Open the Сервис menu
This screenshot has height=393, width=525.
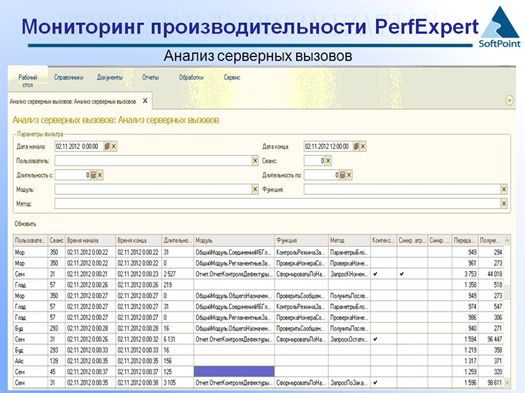(x=232, y=78)
